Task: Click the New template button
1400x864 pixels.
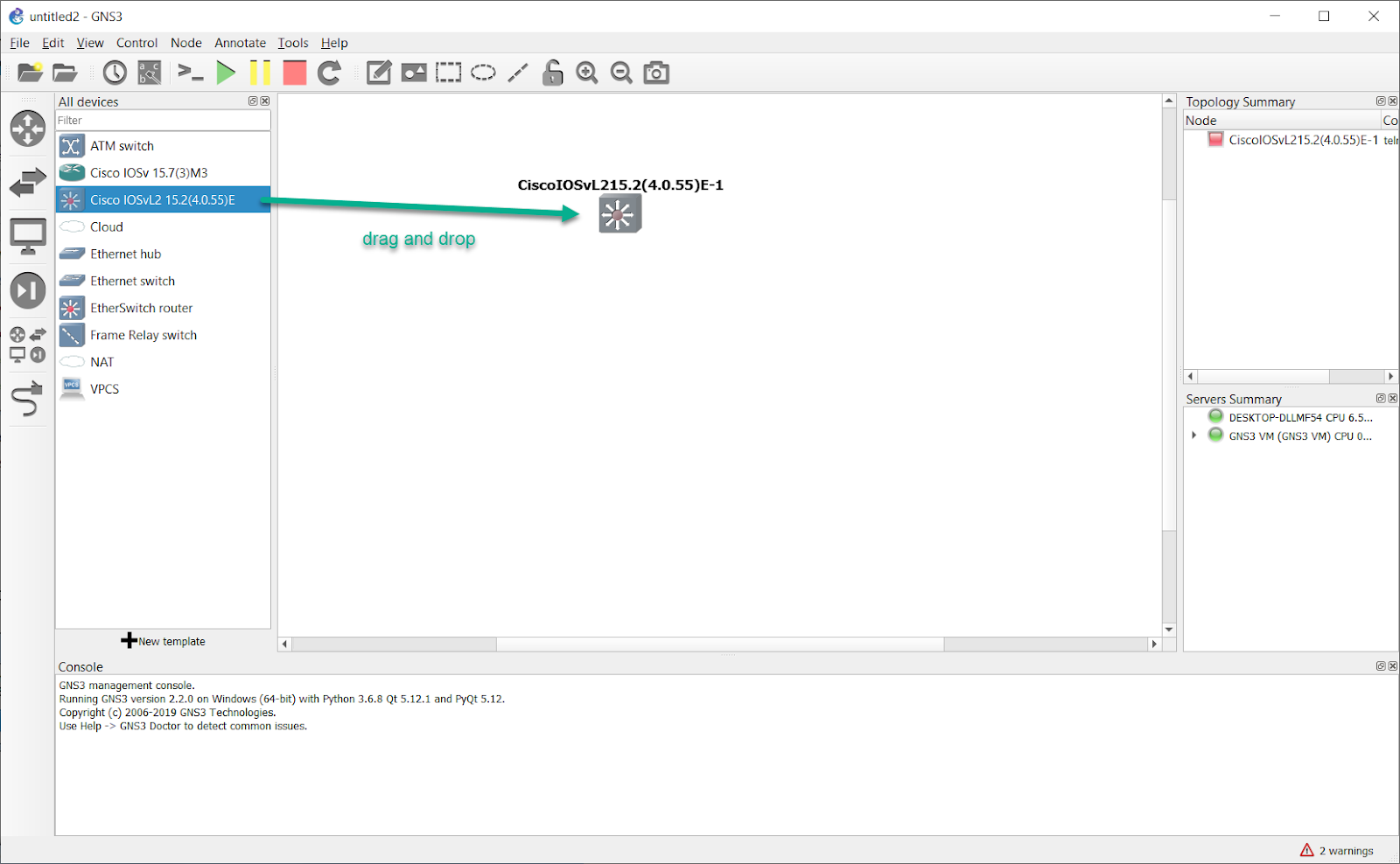Action: (x=163, y=641)
